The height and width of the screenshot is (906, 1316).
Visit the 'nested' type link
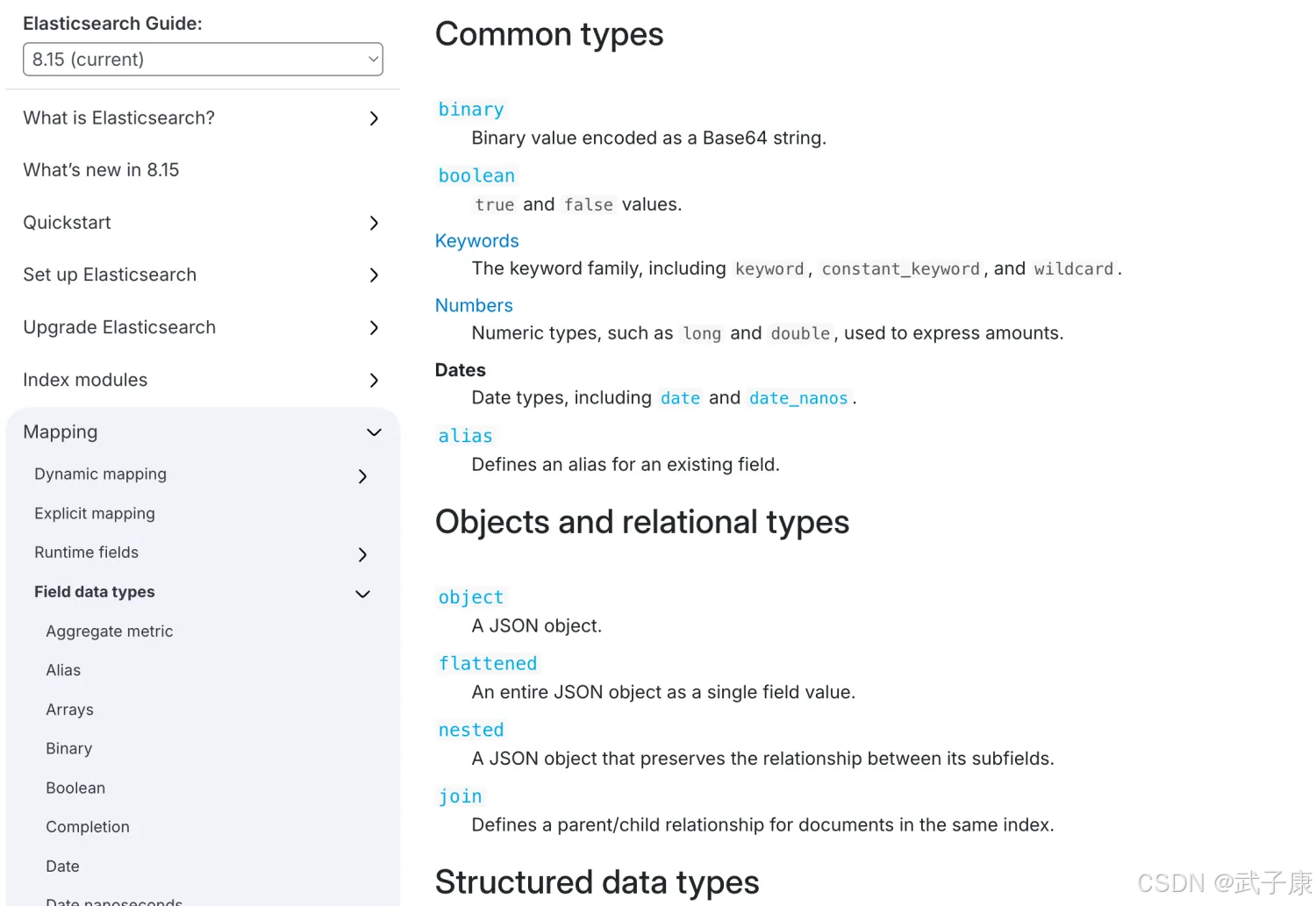tap(471, 730)
